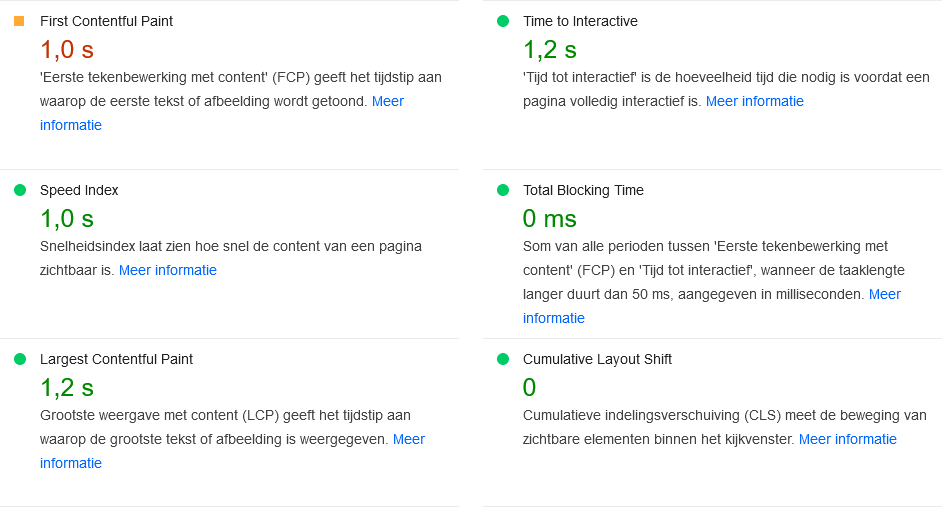Open 'Meer informatie' link under Speed Index
The height and width of the screenshot is (507, 942).
coord(167,270)
